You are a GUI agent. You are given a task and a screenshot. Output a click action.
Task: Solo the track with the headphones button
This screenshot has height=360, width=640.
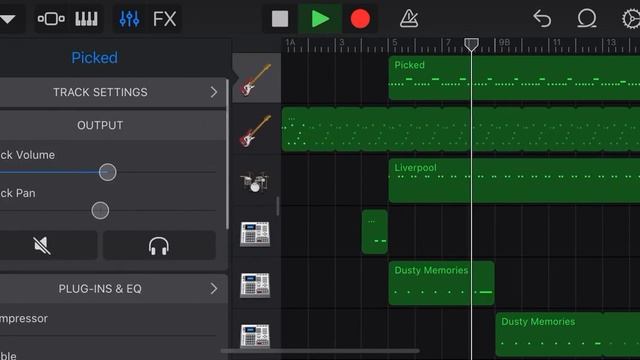point(159,245)
